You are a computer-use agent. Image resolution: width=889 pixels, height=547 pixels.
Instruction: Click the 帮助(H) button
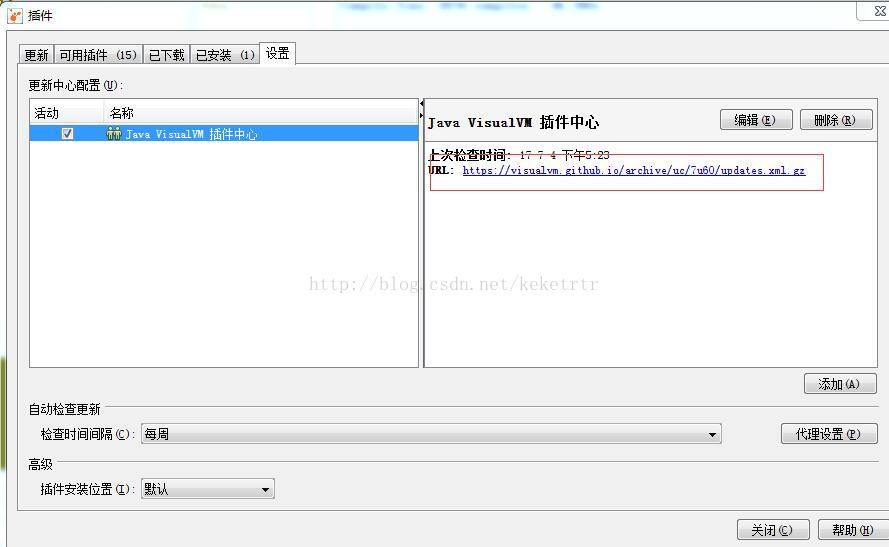coord(853,530)
